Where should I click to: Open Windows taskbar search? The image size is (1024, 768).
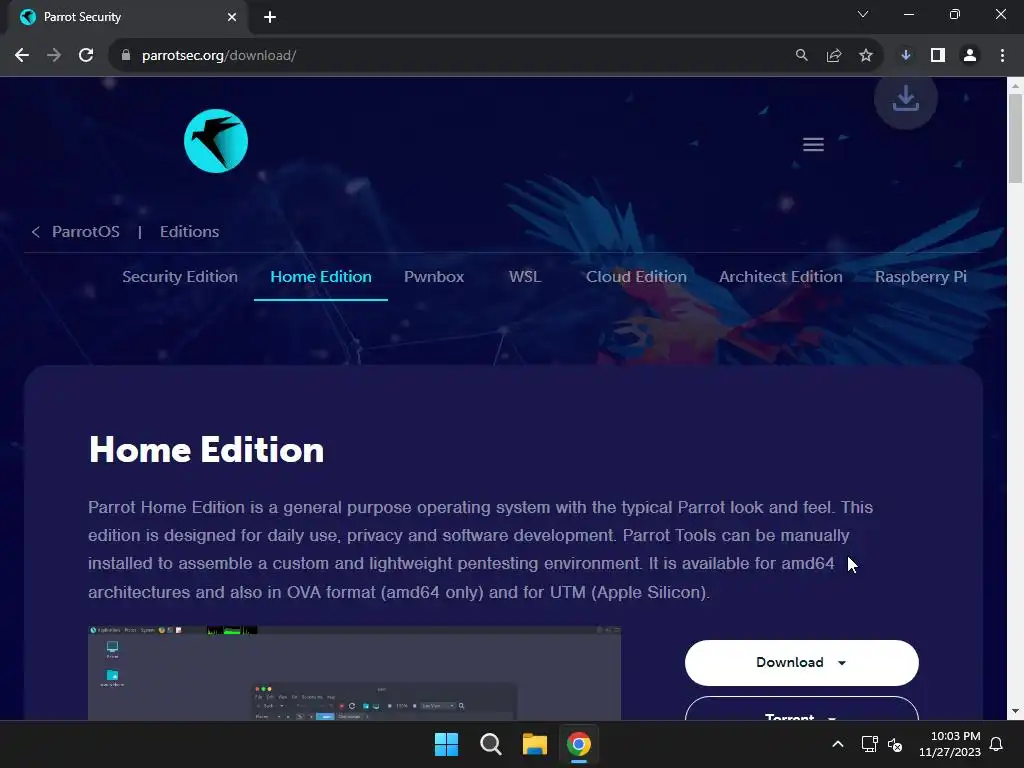(x=490, y=744)
